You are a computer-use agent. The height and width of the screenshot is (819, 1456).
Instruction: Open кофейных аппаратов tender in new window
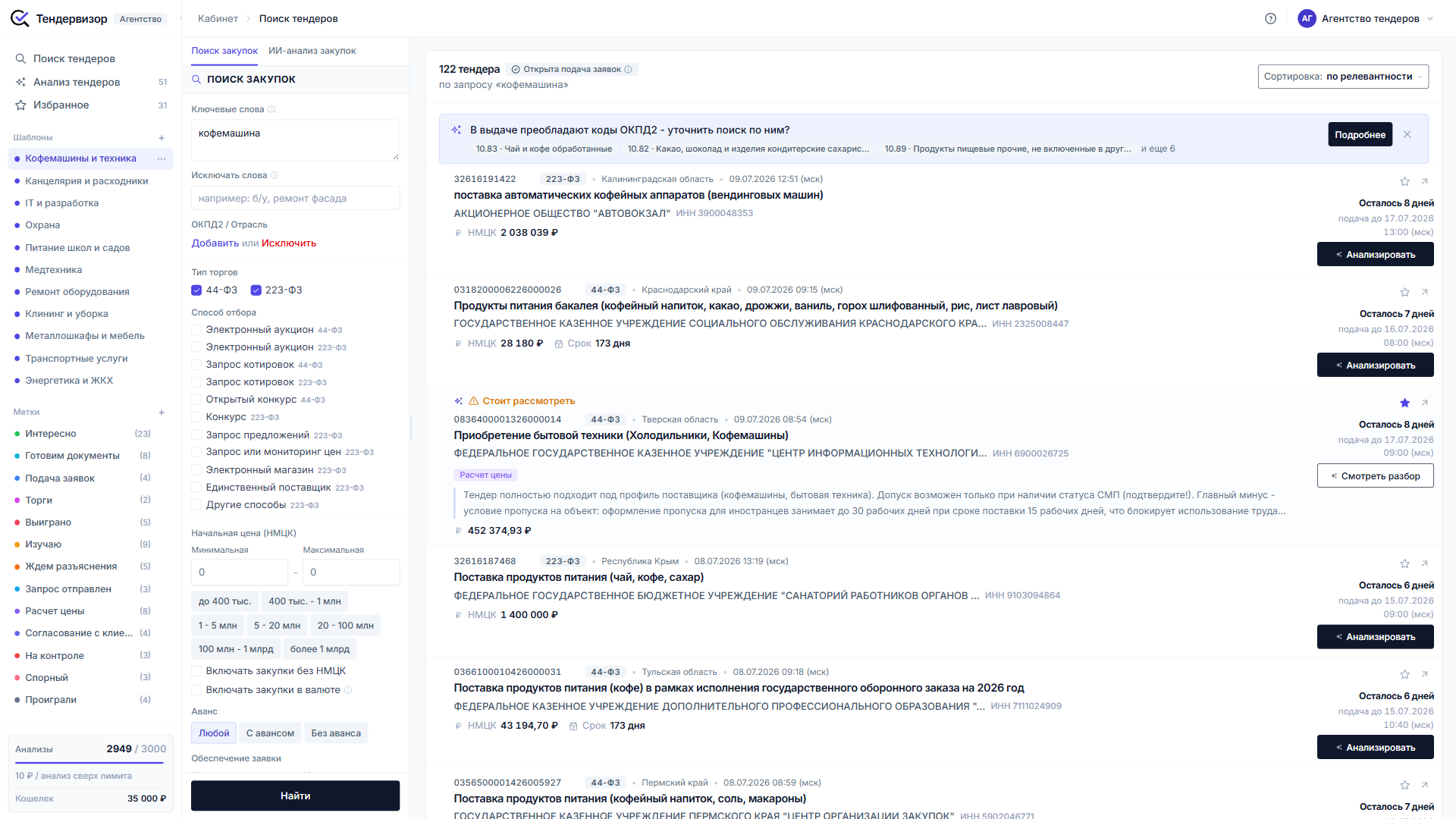click(1425, 181)
